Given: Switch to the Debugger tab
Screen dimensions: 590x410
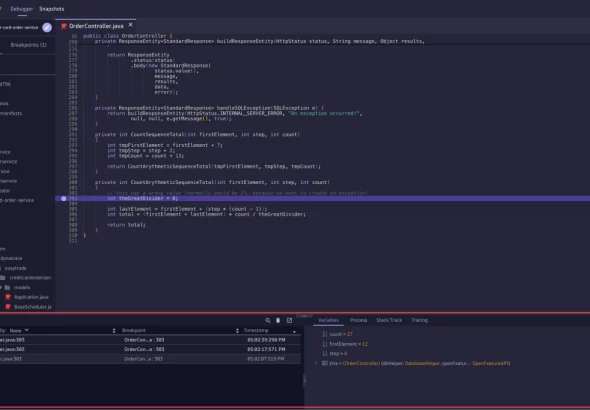Looking at the screenshot, I should coord(22,9).
